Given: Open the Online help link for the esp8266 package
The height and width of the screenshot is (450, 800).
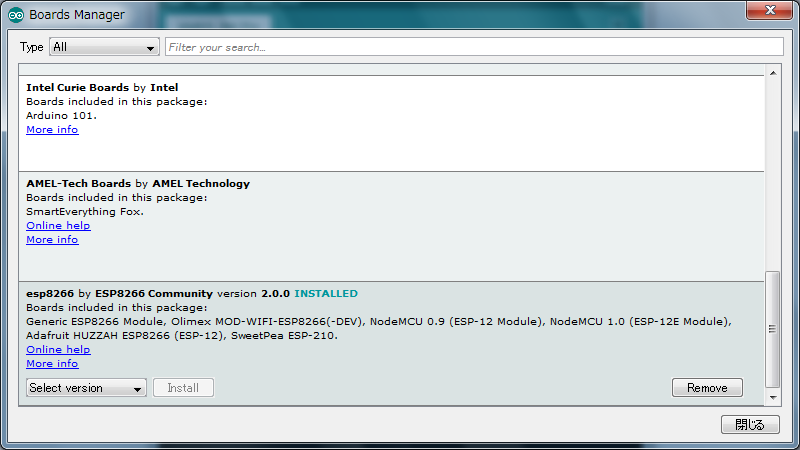Looking at the screenshot, I should [58, 349].
